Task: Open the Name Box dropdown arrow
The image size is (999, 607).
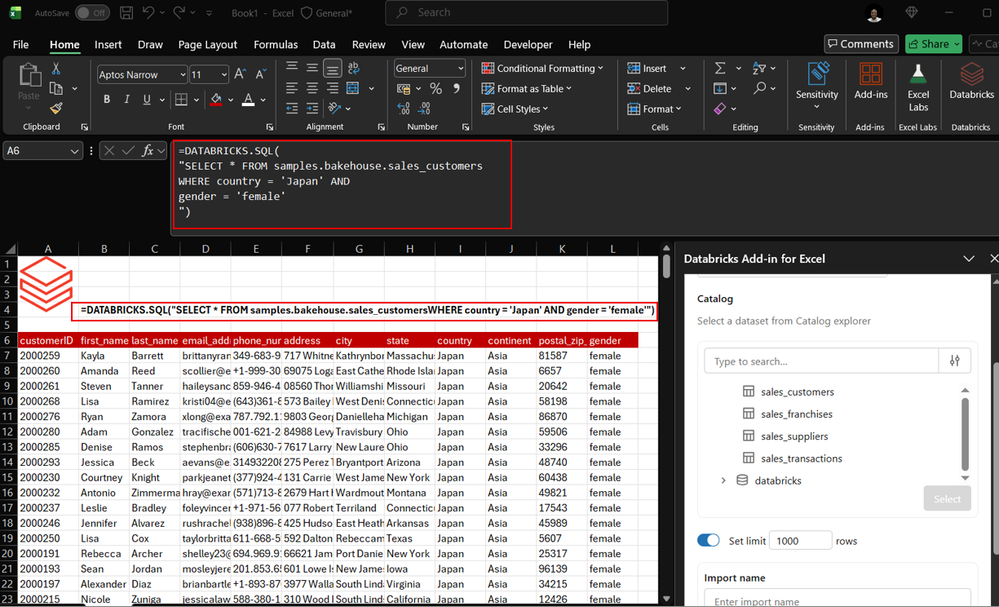Action: (x=75, y=151)
